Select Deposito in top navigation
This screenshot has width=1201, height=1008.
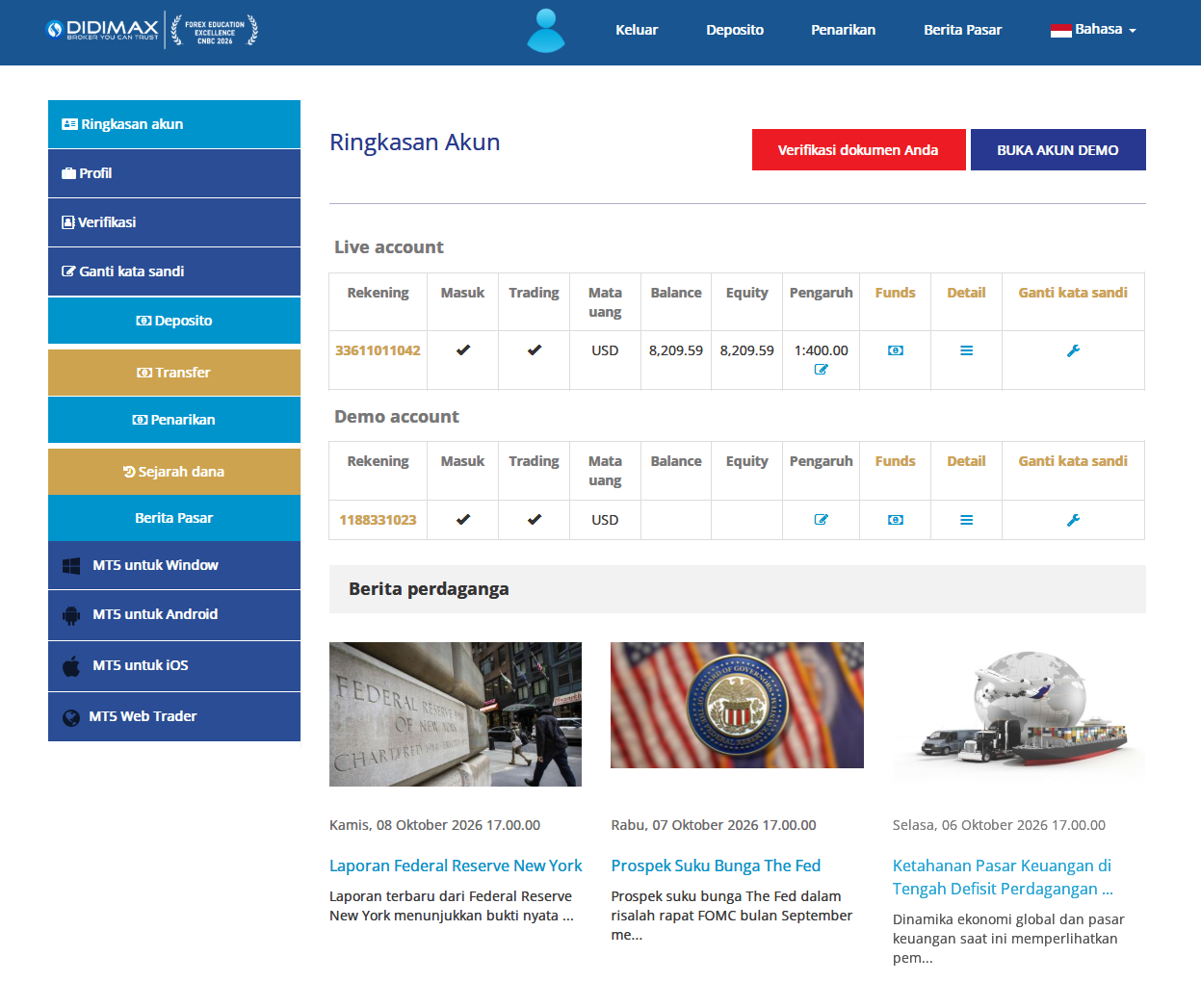tap(735, 30)
